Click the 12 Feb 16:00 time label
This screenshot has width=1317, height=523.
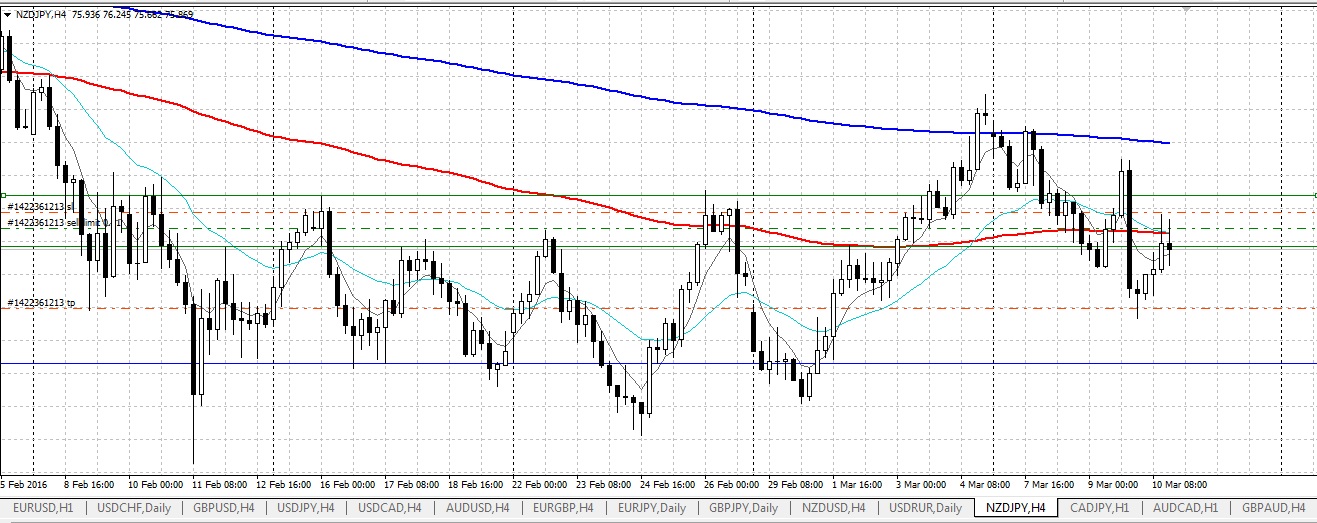(284, 484)
